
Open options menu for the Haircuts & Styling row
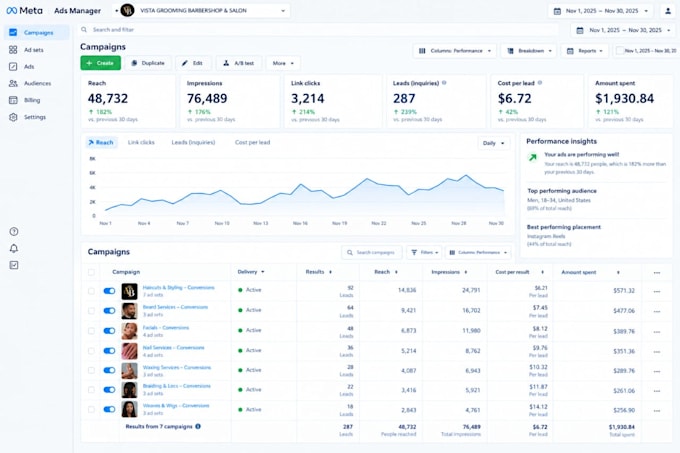(657, 291)
